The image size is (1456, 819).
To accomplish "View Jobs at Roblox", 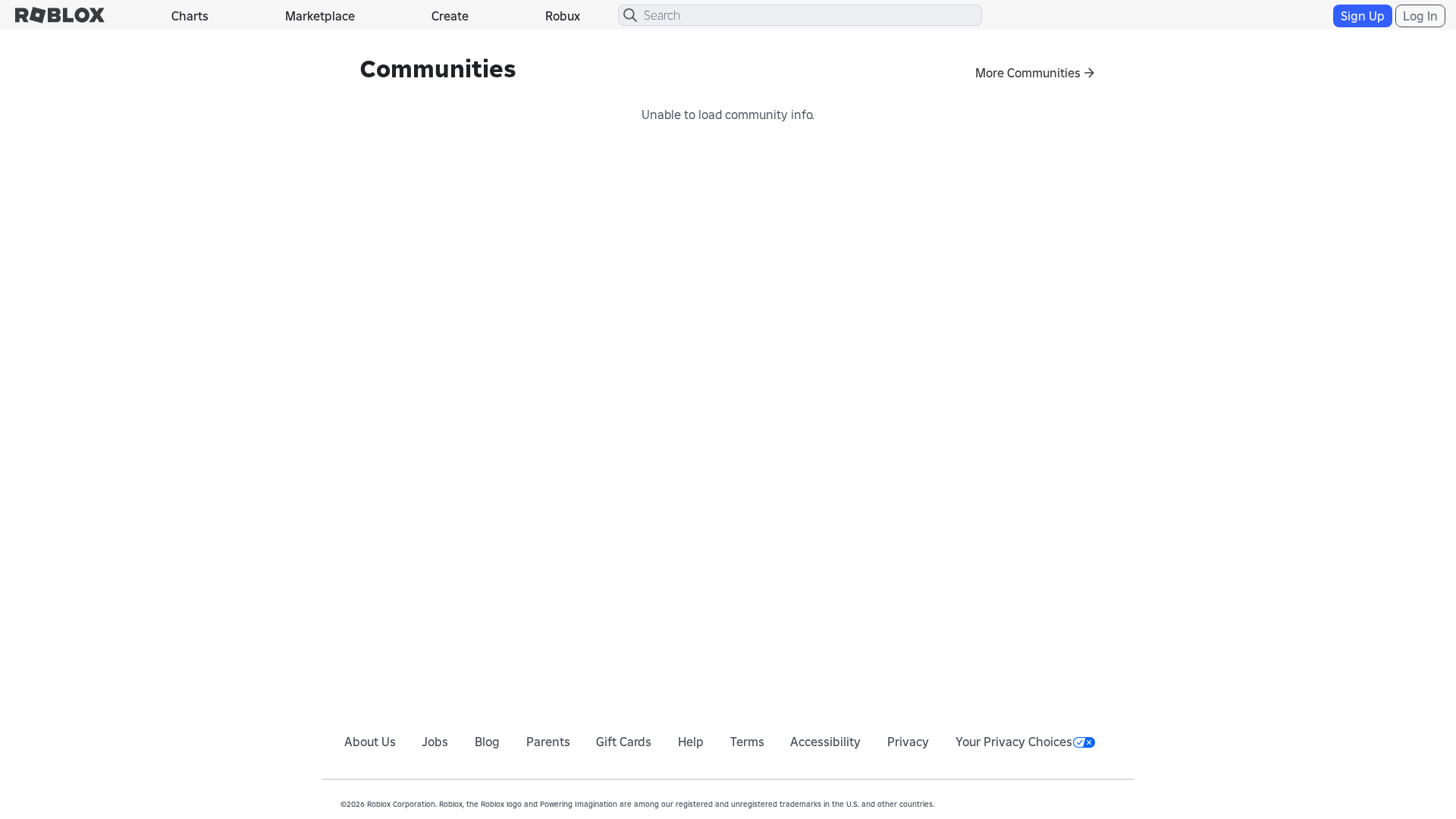I will point(434,742).
